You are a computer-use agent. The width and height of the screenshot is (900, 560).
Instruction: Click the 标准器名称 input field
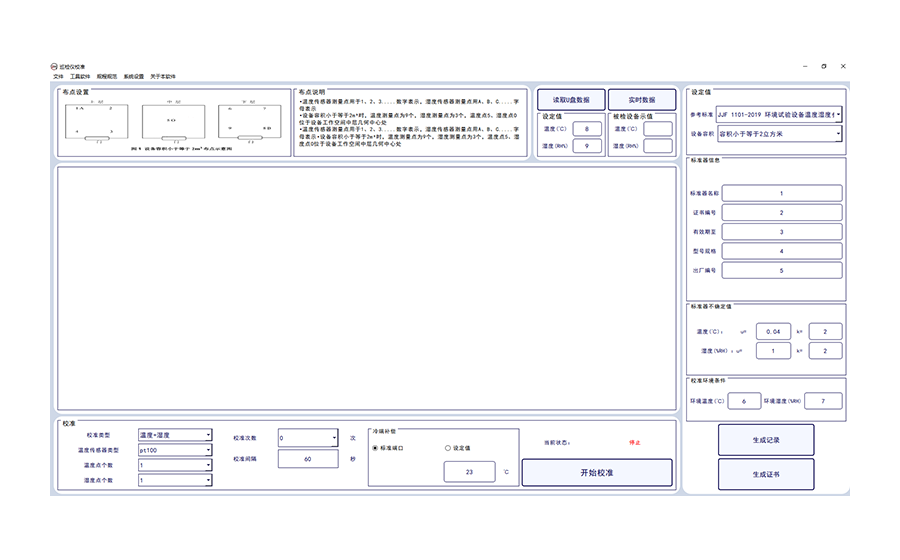pos(781,194)
